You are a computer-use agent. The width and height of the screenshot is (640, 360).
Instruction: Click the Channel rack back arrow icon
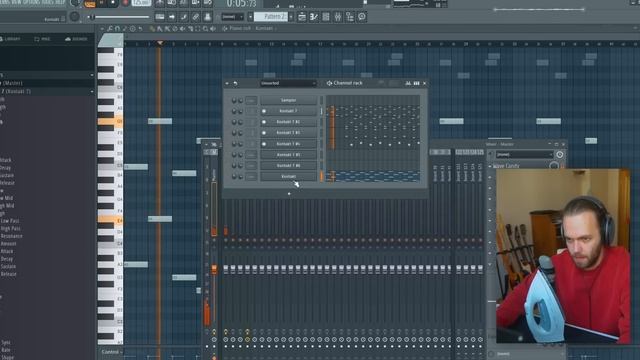click(227, 83)
